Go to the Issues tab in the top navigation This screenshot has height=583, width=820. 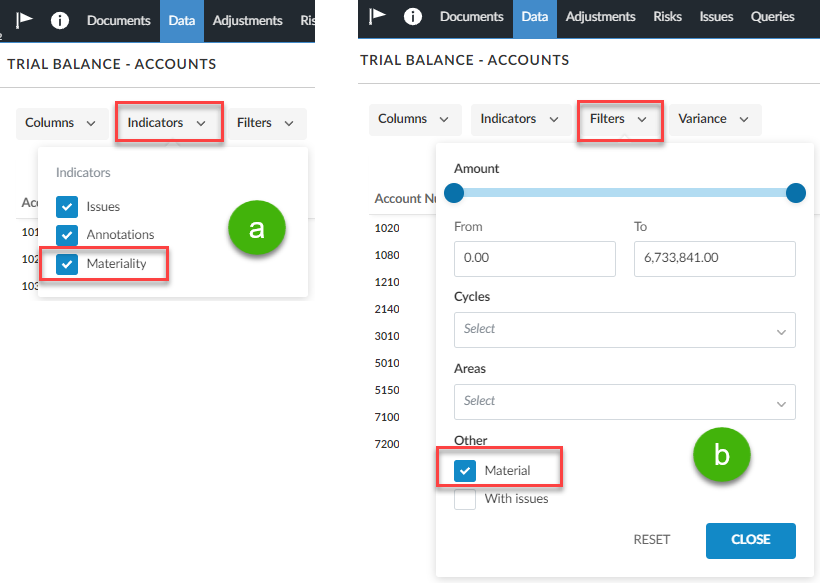tap(716, 17)
